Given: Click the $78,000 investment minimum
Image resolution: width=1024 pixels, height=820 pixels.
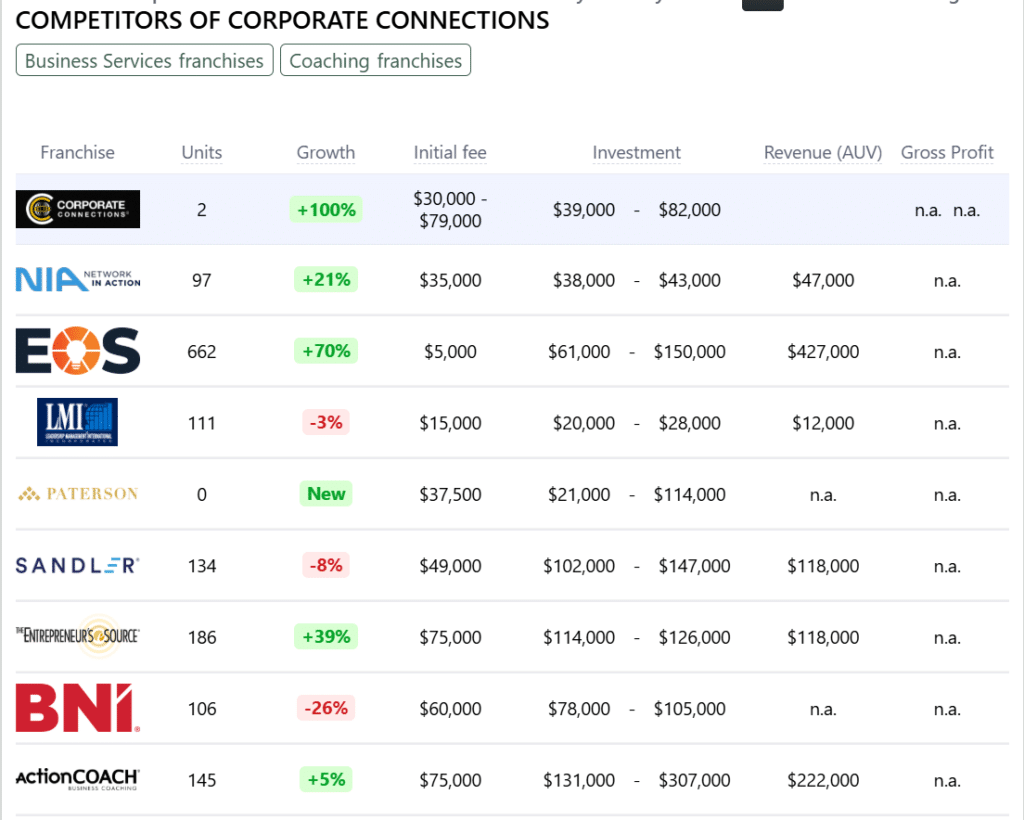Looking at the screenshot, I should (x=579, y=709).
